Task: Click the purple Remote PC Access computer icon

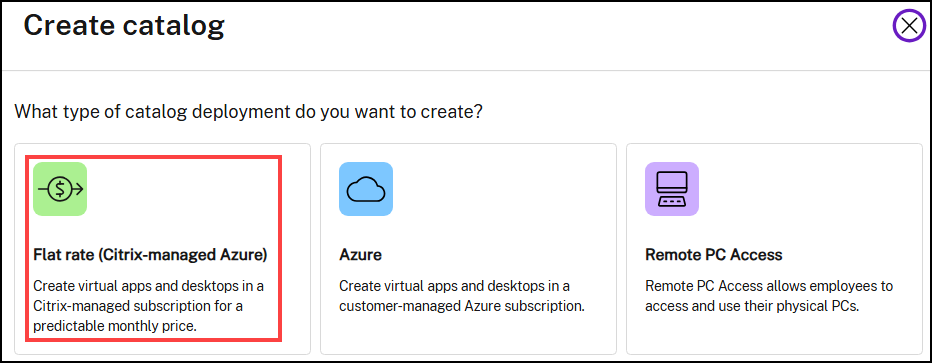Action: 672,189
